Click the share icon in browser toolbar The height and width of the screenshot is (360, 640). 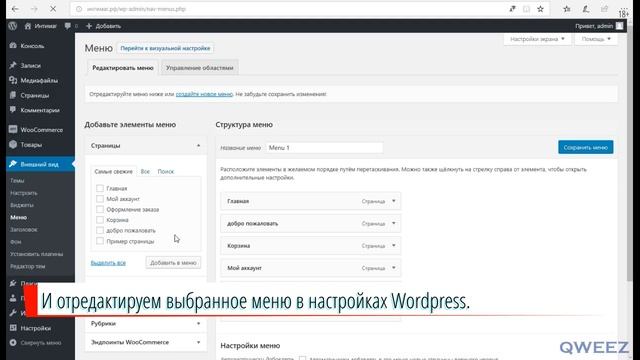coord(604,9)
